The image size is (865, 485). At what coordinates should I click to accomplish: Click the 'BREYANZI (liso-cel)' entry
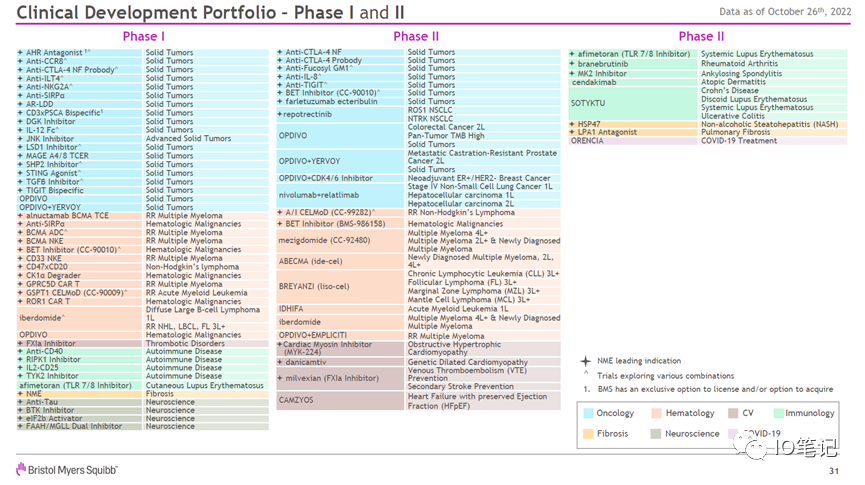click(314, 287)
